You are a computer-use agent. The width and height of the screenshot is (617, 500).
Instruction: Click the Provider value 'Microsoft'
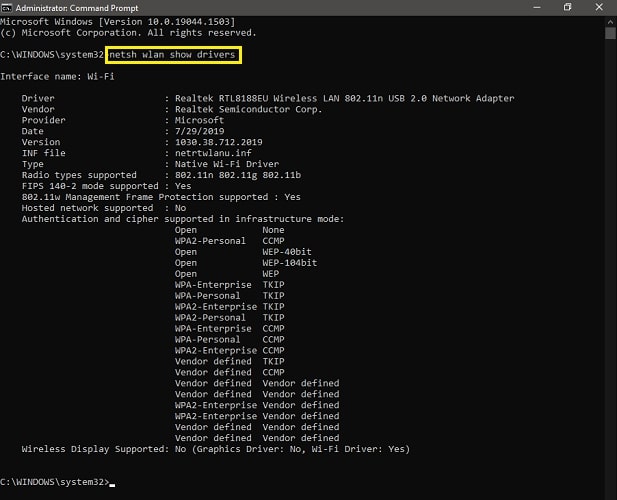200,120
